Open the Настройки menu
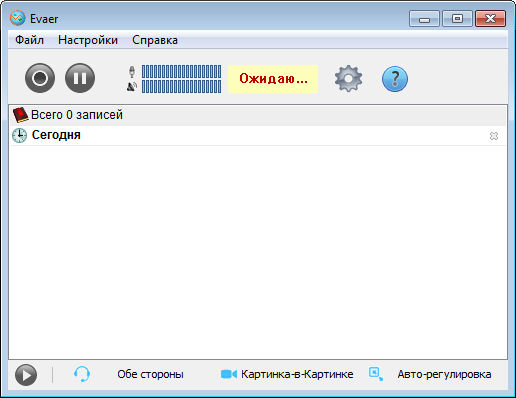516x398 pixels. point(88,40)
